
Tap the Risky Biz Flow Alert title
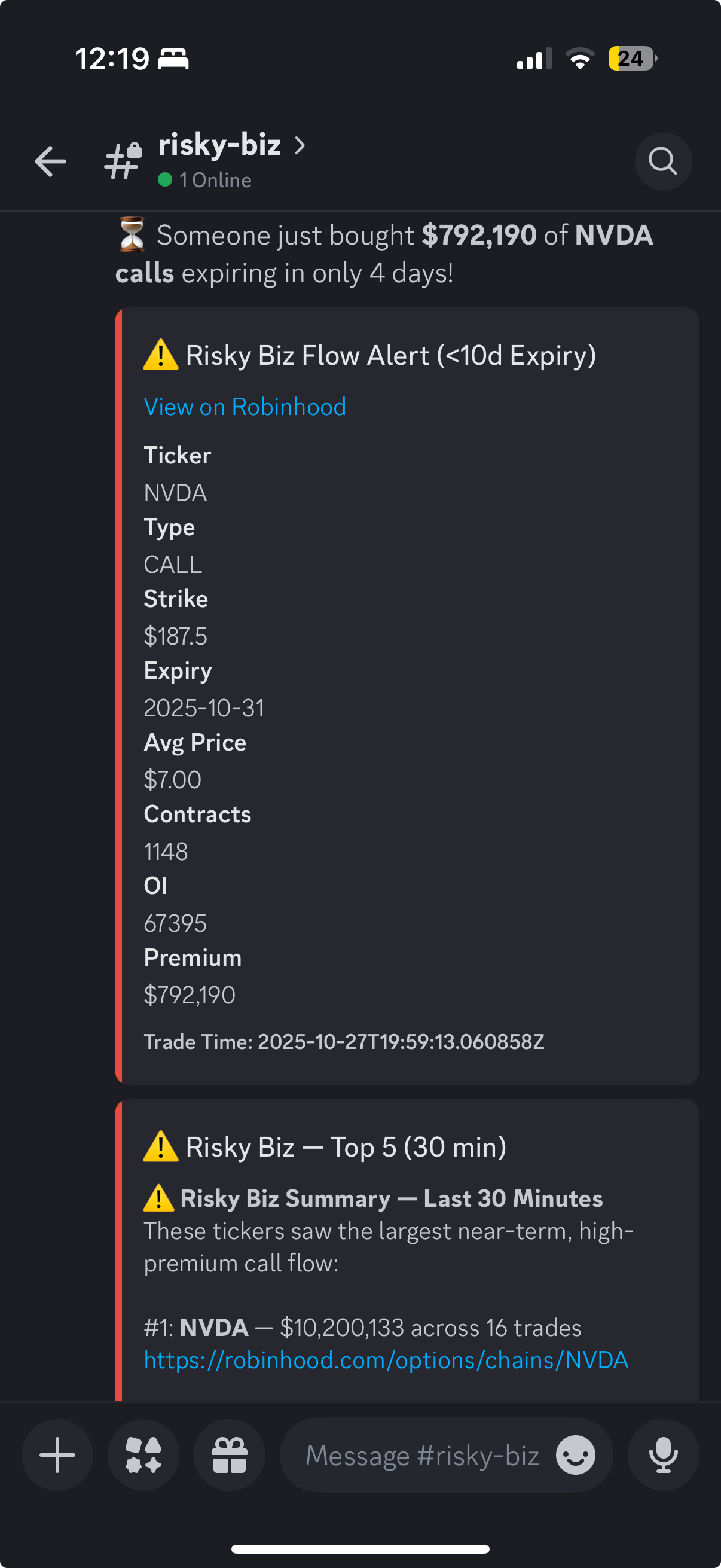390,355
